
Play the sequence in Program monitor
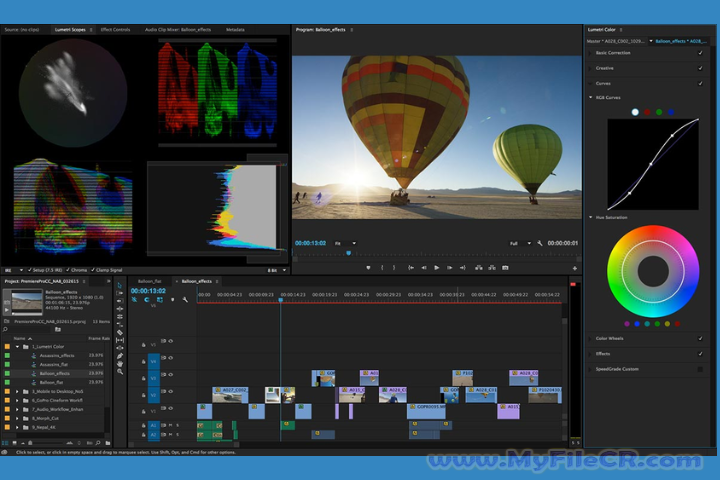436,267
